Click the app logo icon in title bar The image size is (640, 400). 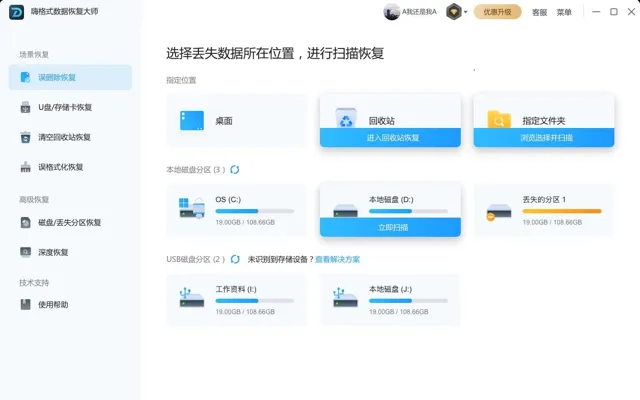pyautogui.click(x=16, y=12)
